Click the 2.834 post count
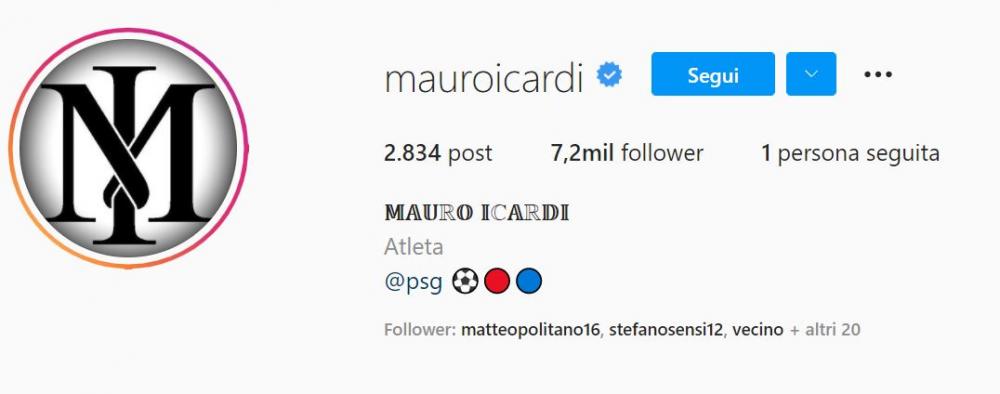 [x=438, y=153]
